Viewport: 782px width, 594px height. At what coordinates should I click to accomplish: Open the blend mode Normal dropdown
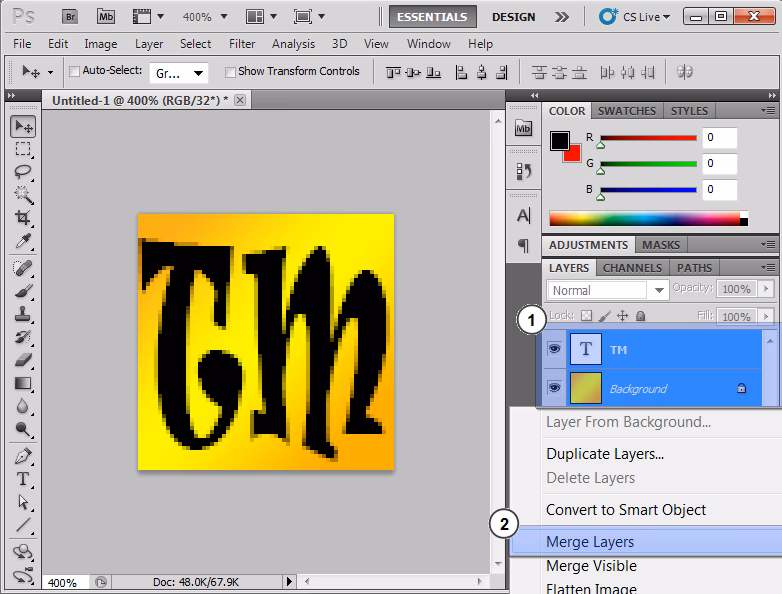(608, 290)
